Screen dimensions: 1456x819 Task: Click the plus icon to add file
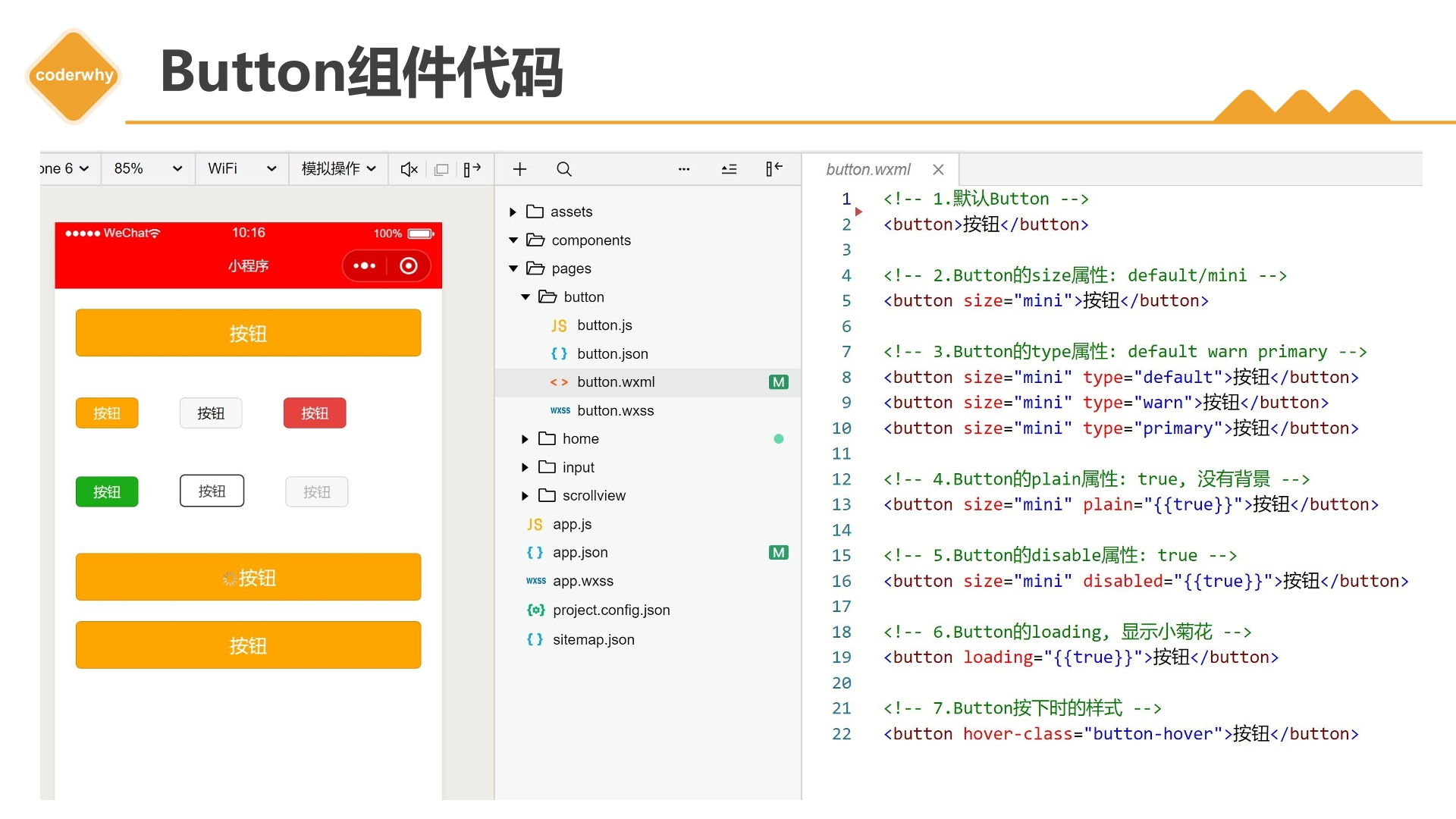coord(519,169)
